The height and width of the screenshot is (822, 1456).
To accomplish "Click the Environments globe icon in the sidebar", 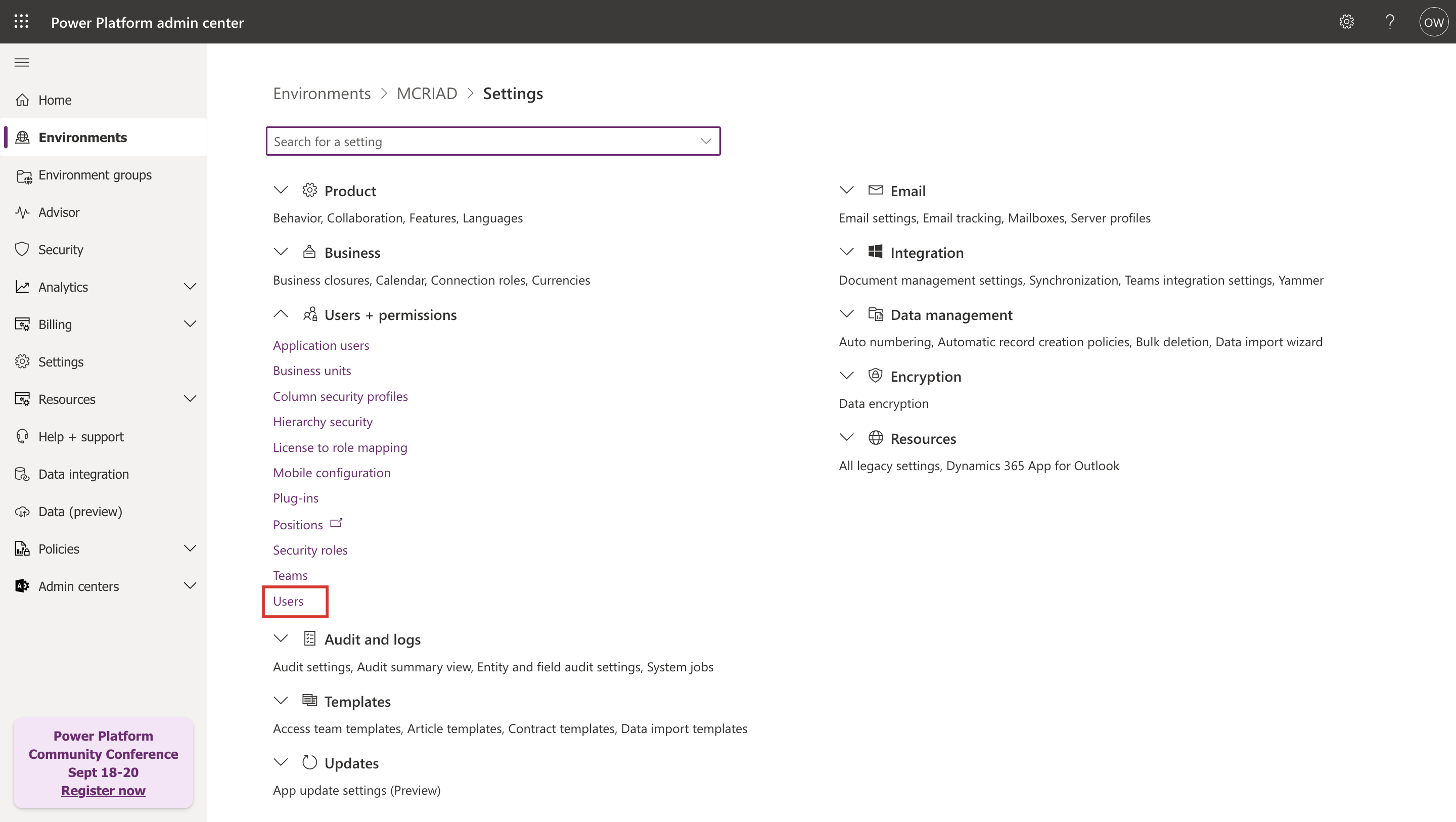I will (x=22, y=137).
